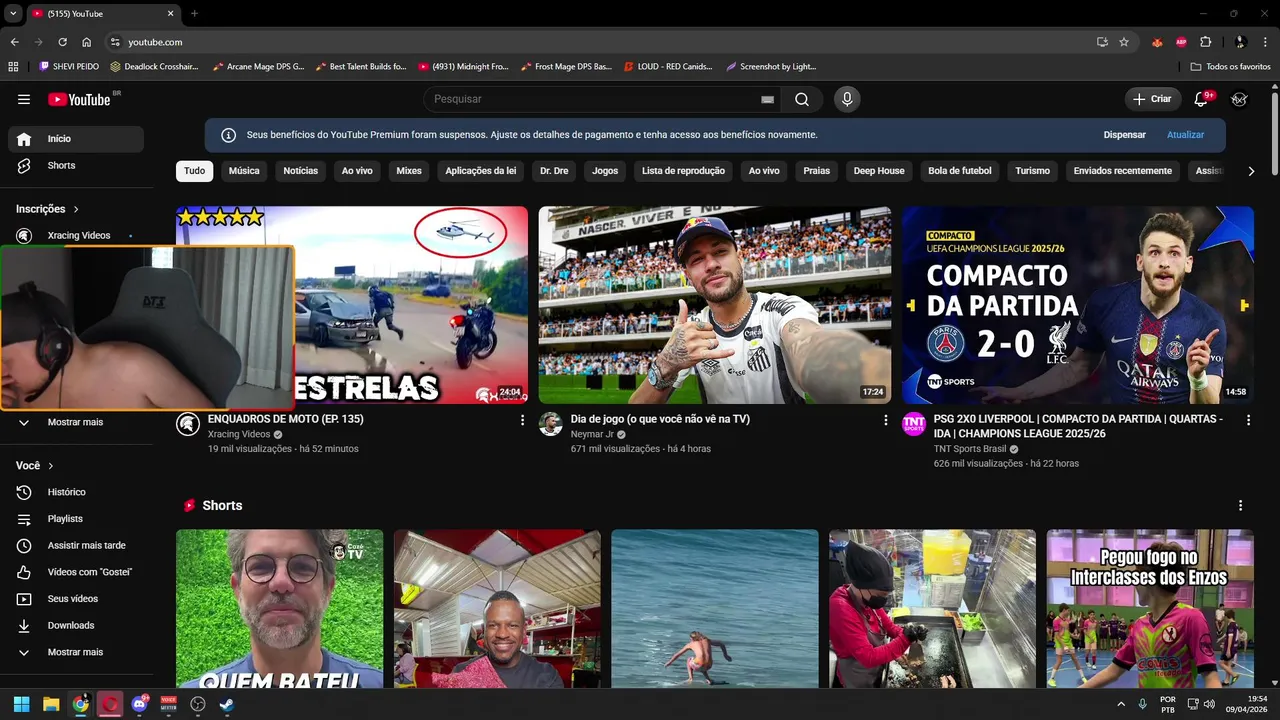The width and height of the screenshot is (1280, 720).
Task: Select the Música filter chip
Action: click(244, 171)
